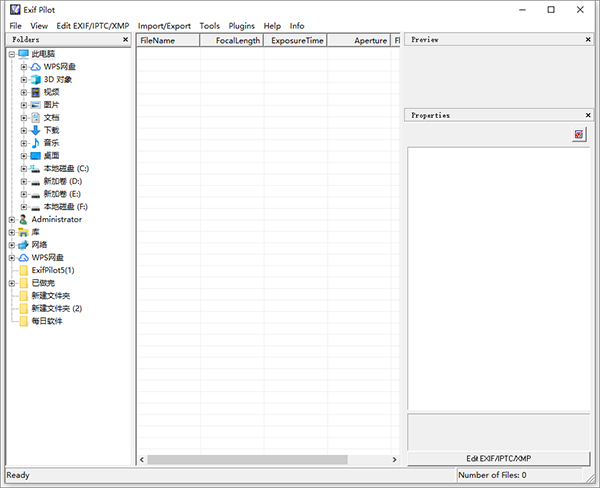
Task: Open the Edit EXIF/IPTC/XMP menu
Action: (93, 25)
